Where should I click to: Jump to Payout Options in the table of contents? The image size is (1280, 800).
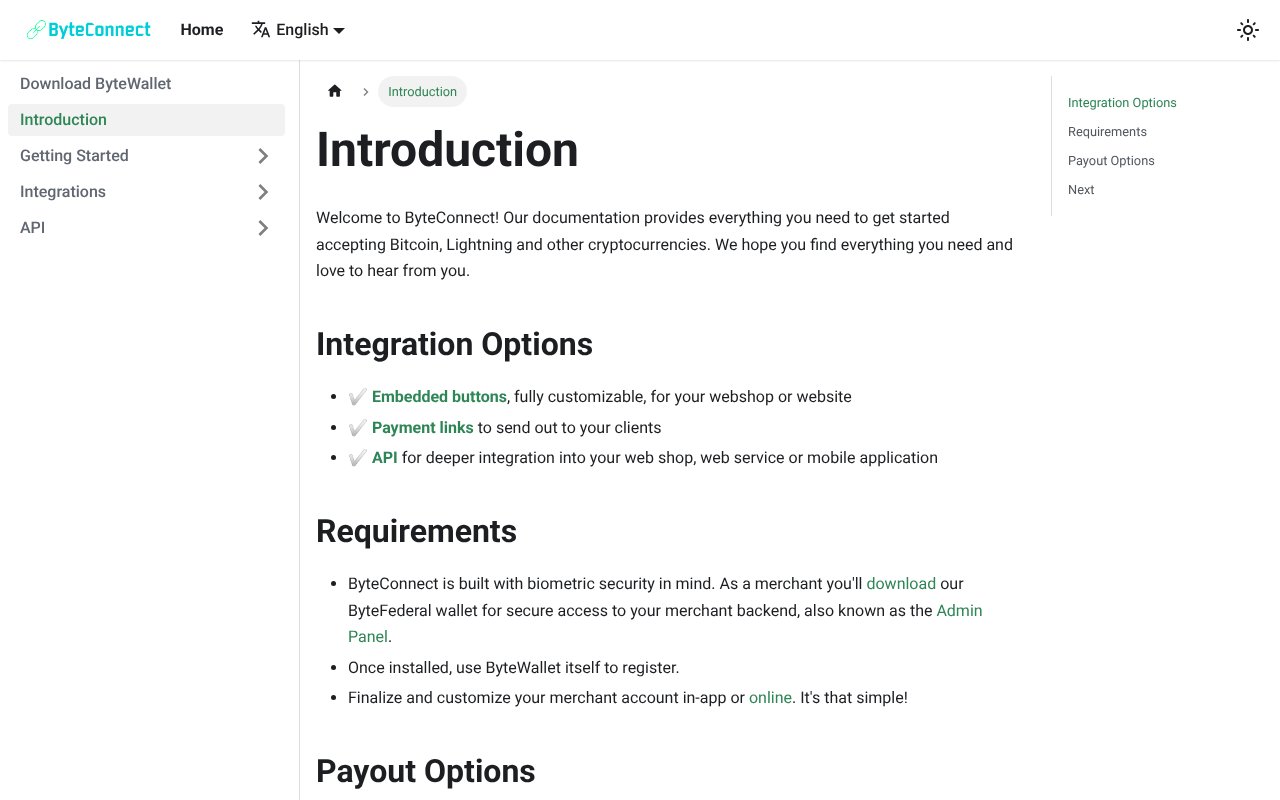1111,160
